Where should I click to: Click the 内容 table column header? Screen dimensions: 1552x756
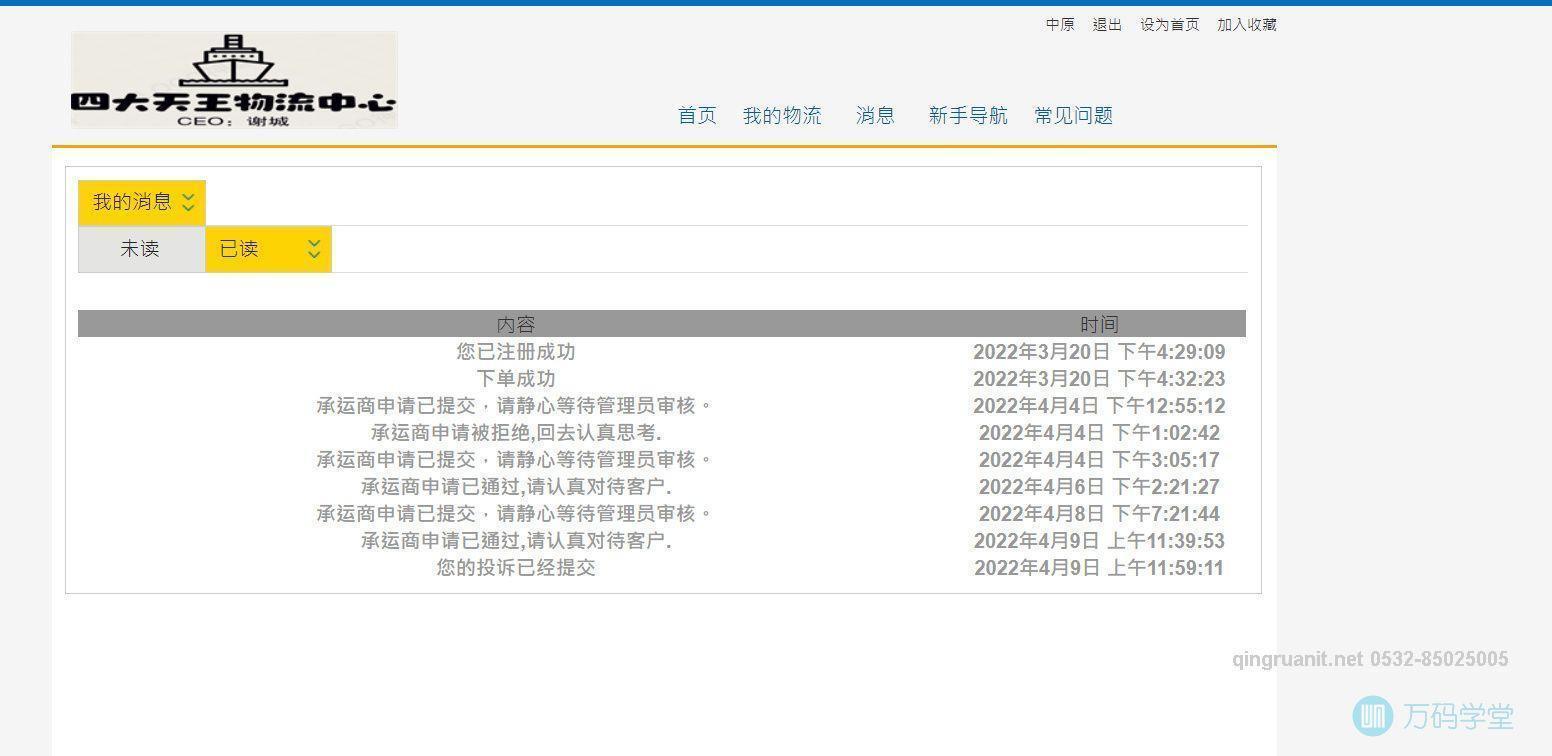click(516, 324)
